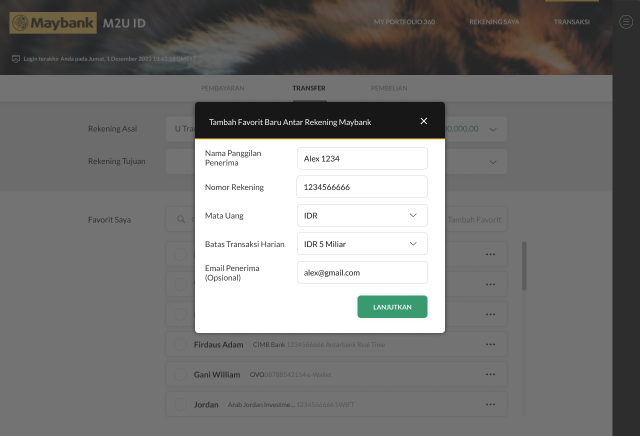Viewport: 640px width, 436px height.
Task: Switch to the Pembelian tab
Action: point(389,88)
